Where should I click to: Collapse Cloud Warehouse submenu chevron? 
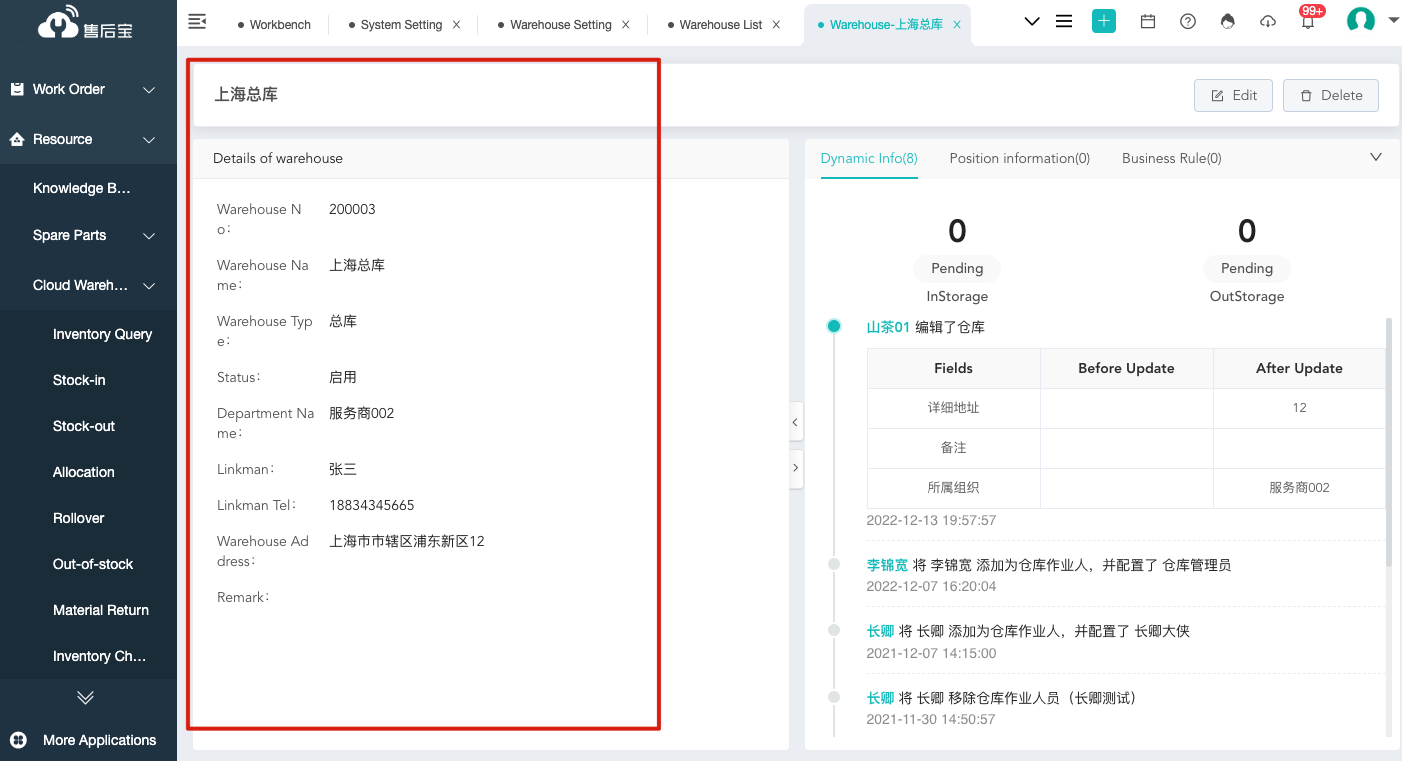tap(149, 286)
